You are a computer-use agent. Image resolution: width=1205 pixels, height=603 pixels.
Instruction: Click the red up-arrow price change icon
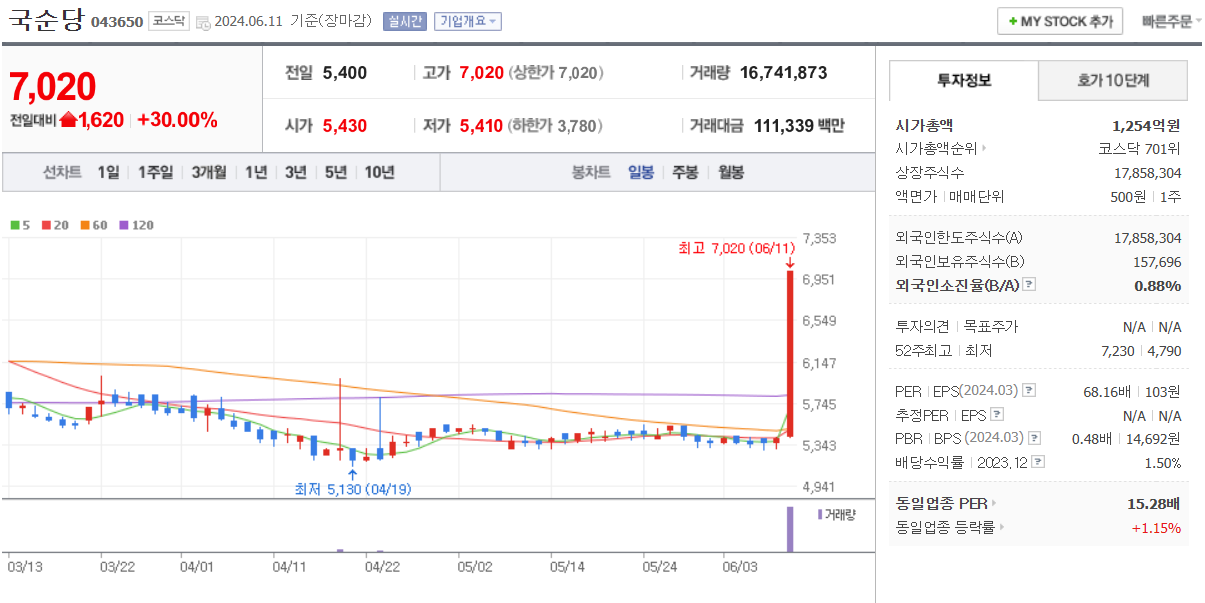point(69,120)
